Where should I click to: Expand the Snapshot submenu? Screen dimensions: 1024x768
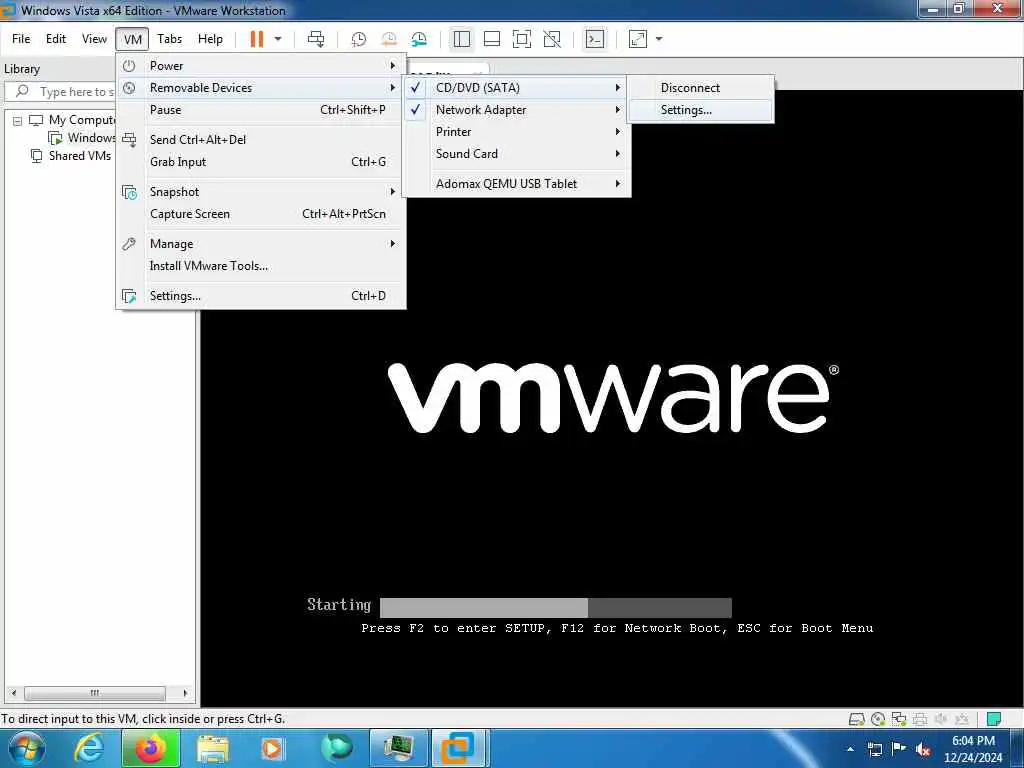point(261,192)
